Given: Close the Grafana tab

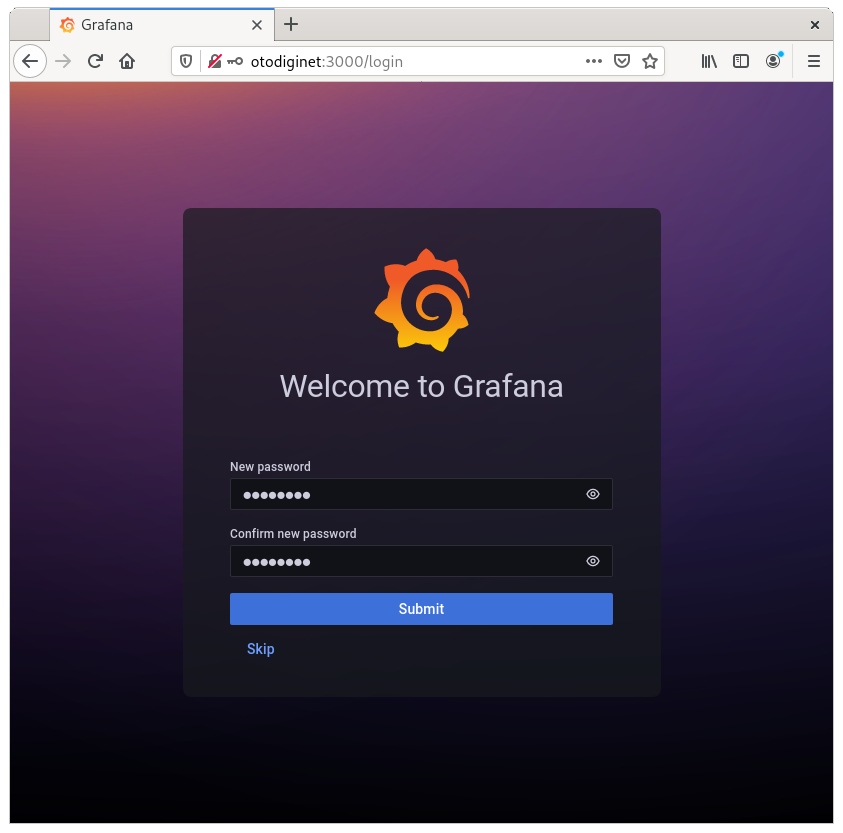Looking at the screenshot, I should 257,25.
